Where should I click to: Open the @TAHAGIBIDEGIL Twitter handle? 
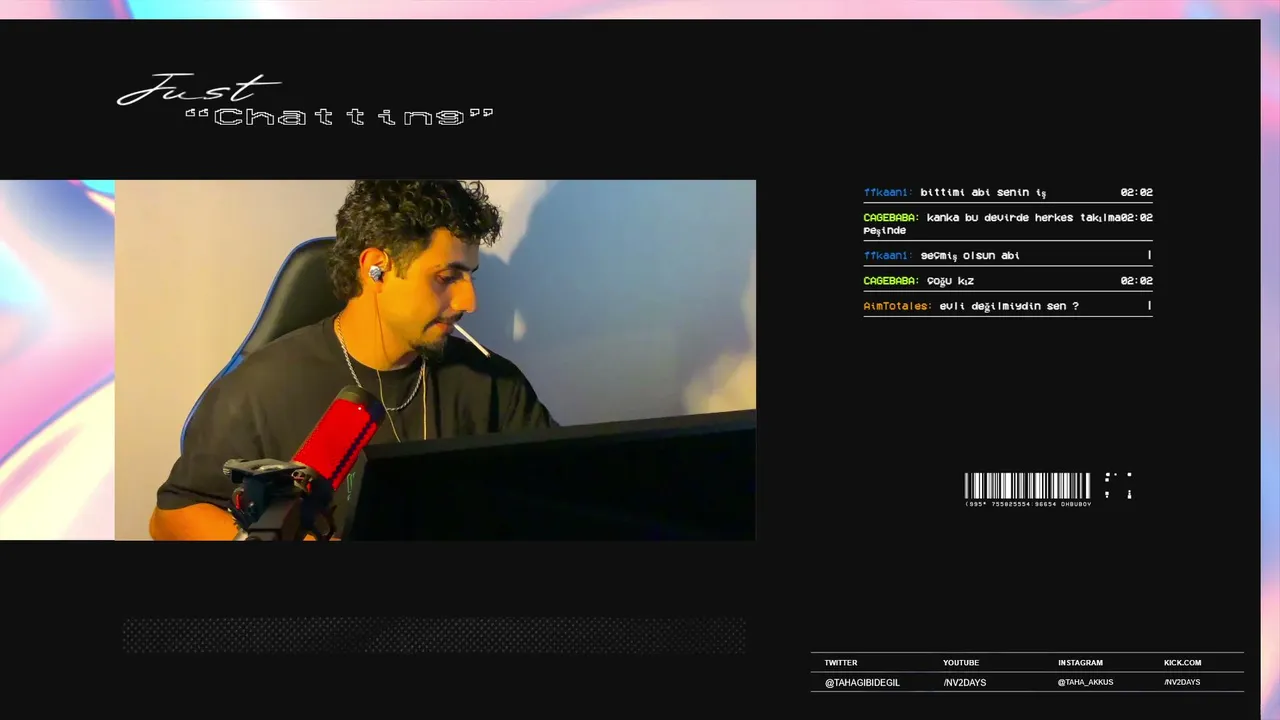(862, 682)
